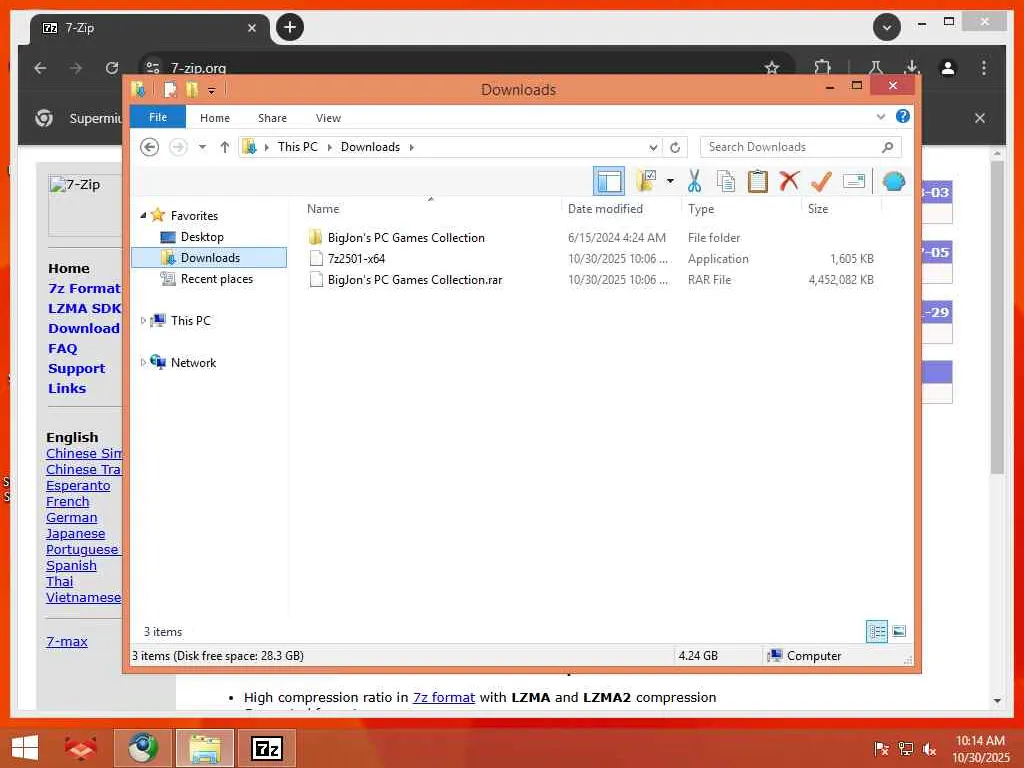
Task: Click the red X Delete icon
Action: (789, 180)
